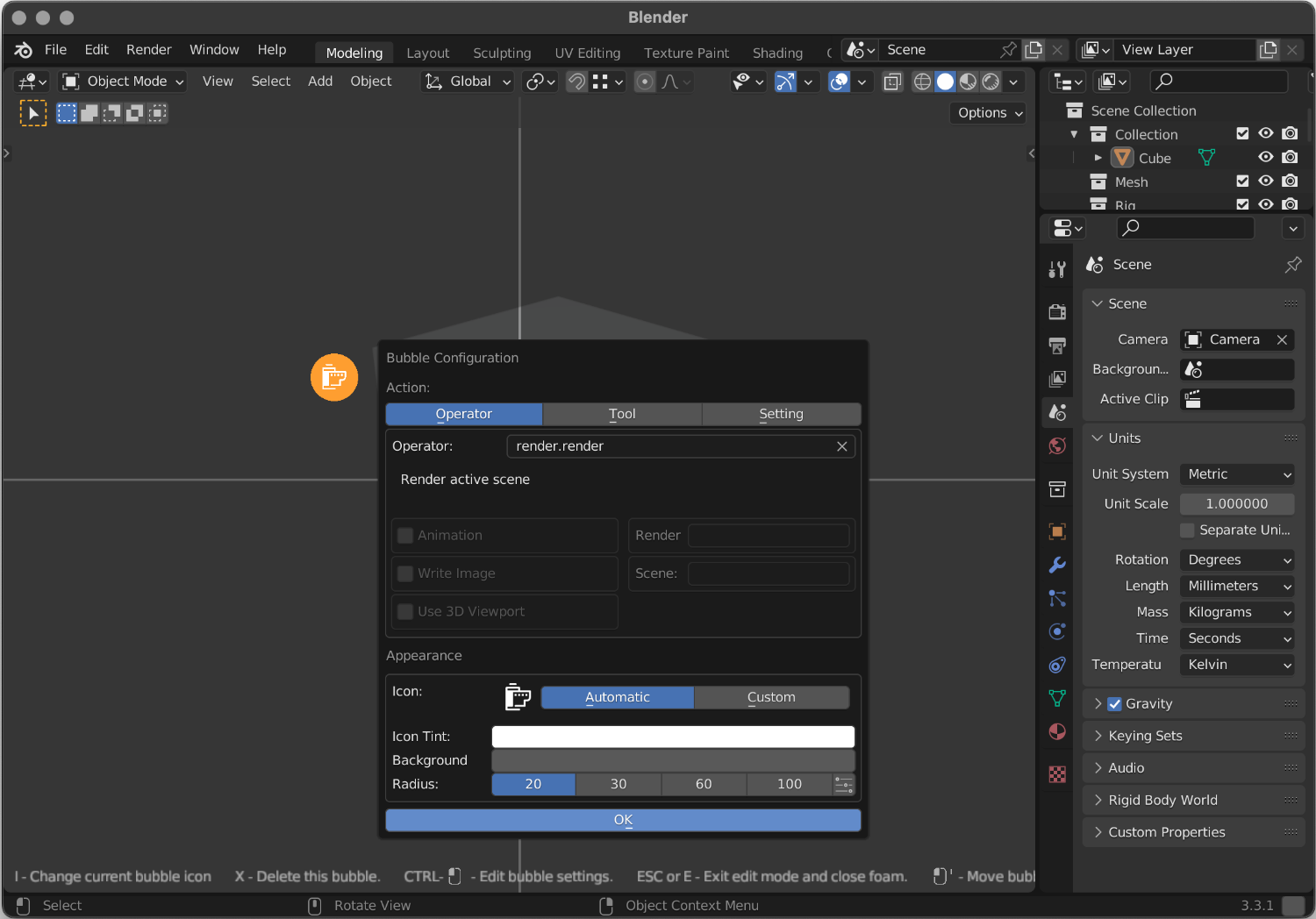1316x919 pixels.
Task: Expand the Cube item in outliner
Action: tap(1098, 158)
